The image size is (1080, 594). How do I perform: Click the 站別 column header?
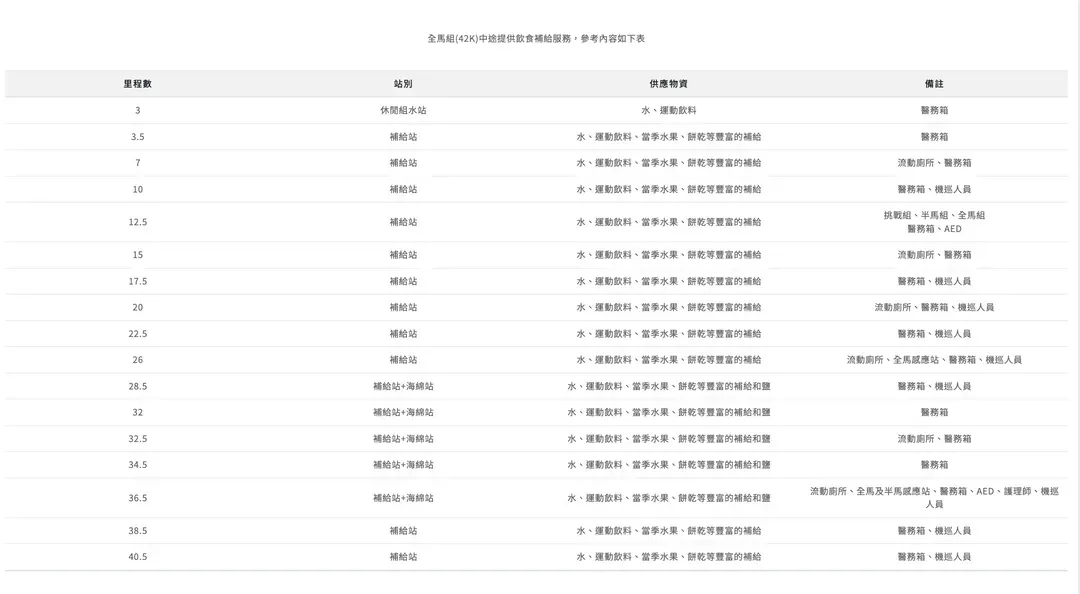403,84
